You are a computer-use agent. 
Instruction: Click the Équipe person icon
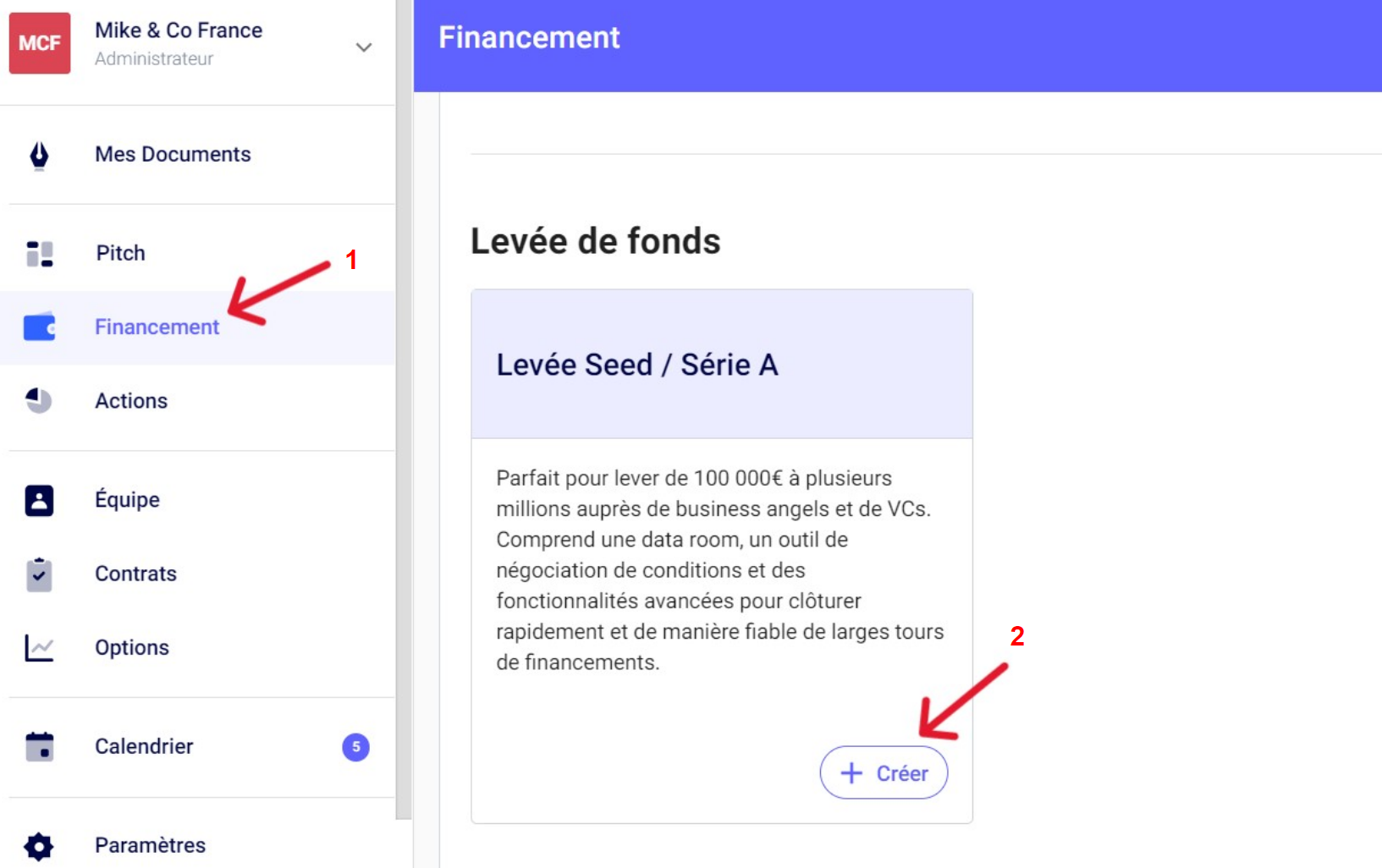click(39, 500)
